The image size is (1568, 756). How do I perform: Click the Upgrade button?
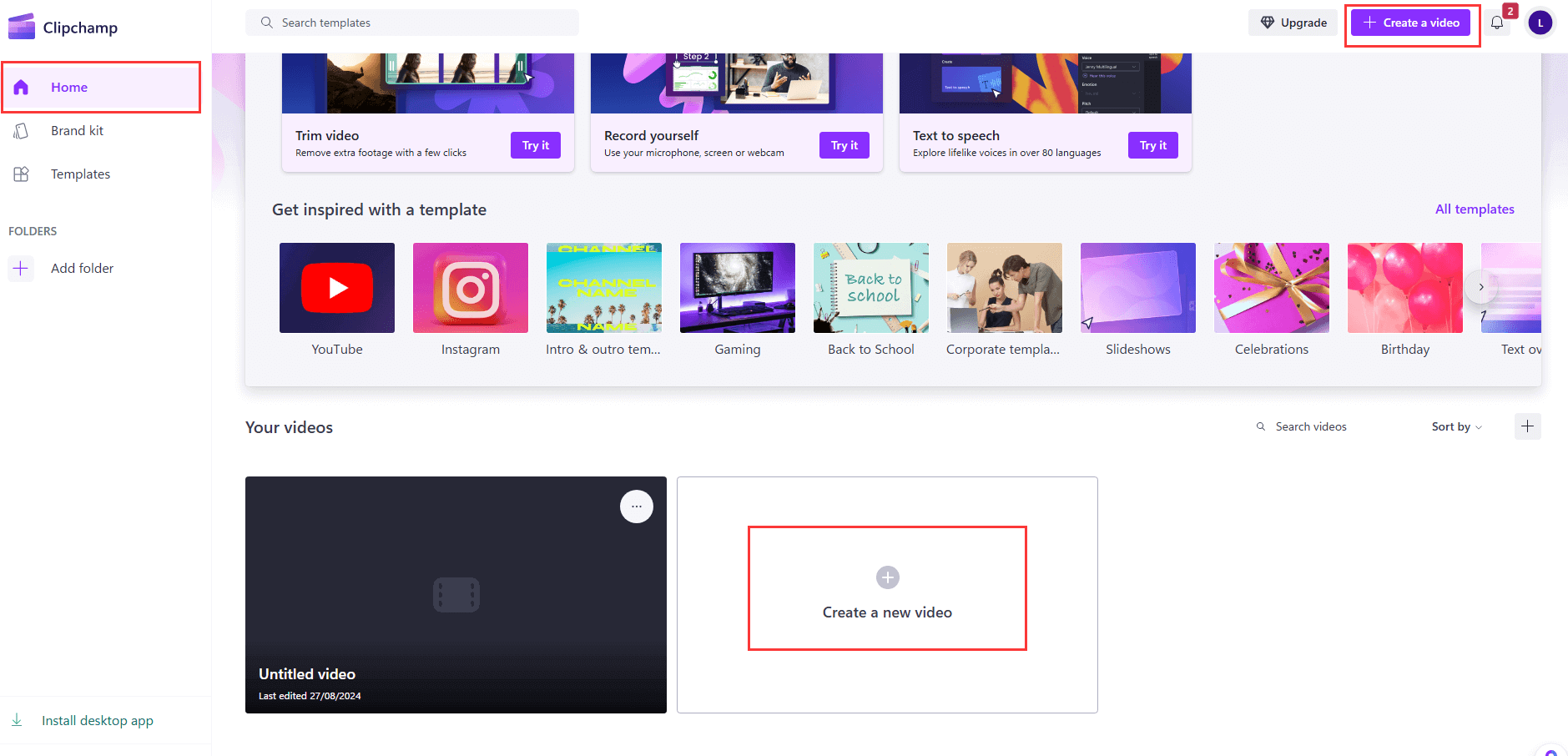[x=1293, y=23]
